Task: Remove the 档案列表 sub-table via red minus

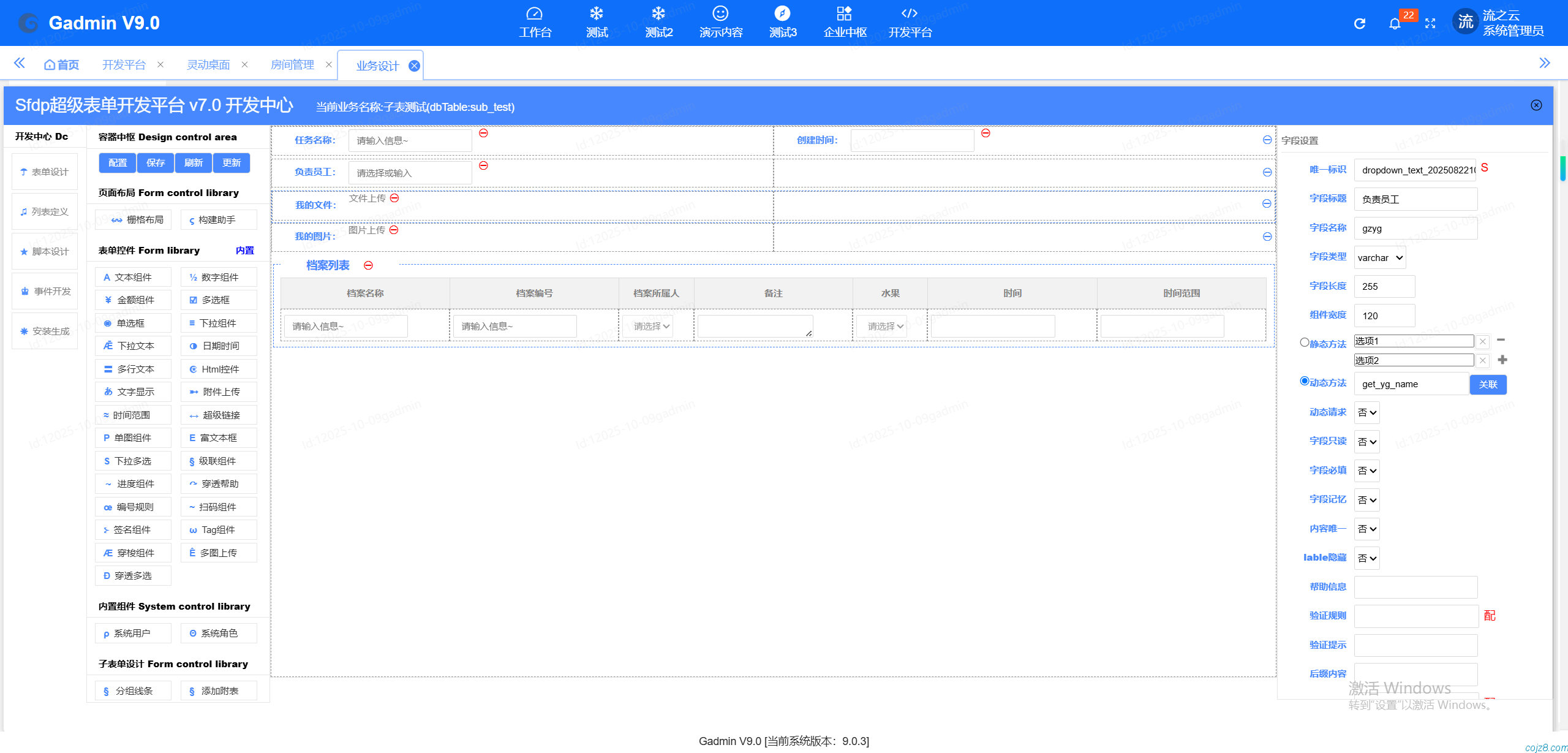Action: (368, 265)
